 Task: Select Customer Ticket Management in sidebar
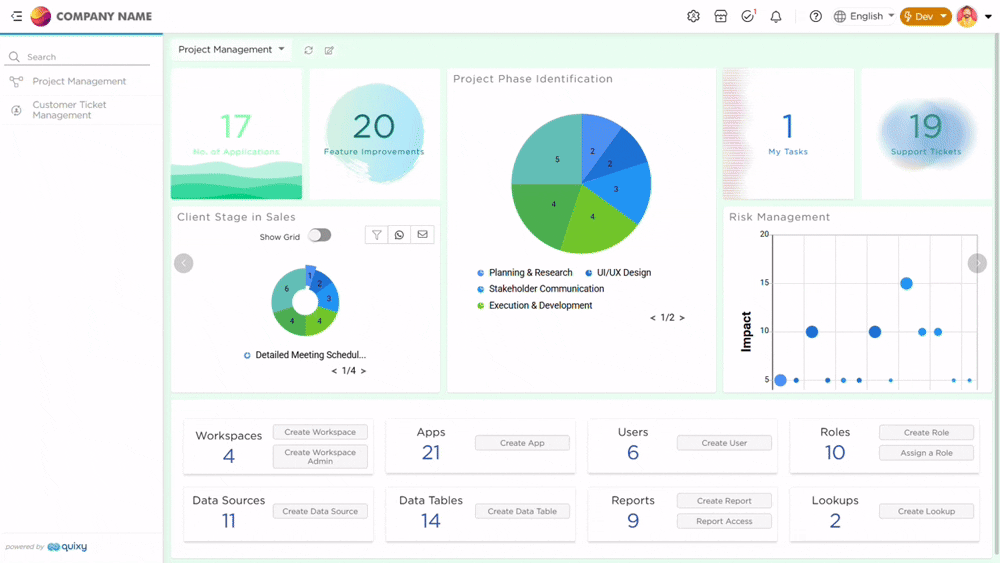tap(69, 110)
